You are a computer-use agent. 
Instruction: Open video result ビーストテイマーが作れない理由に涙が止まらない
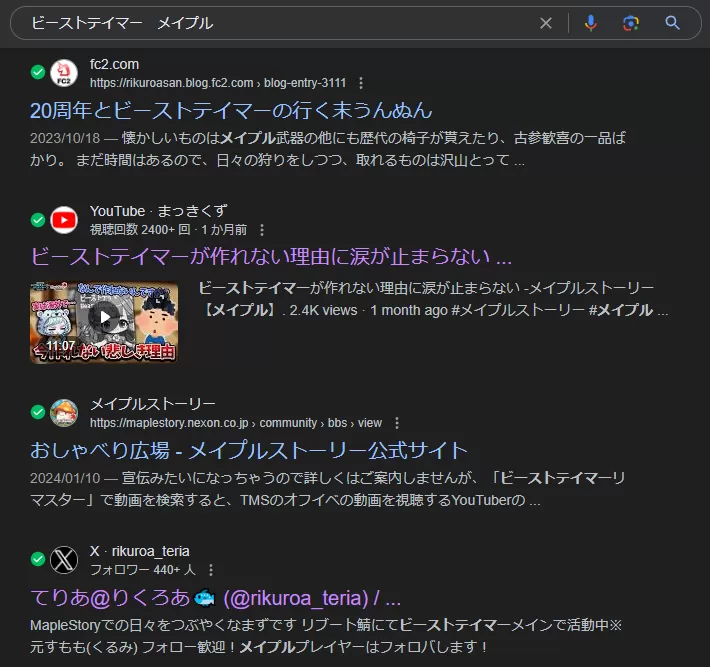[x=271, y=257]
